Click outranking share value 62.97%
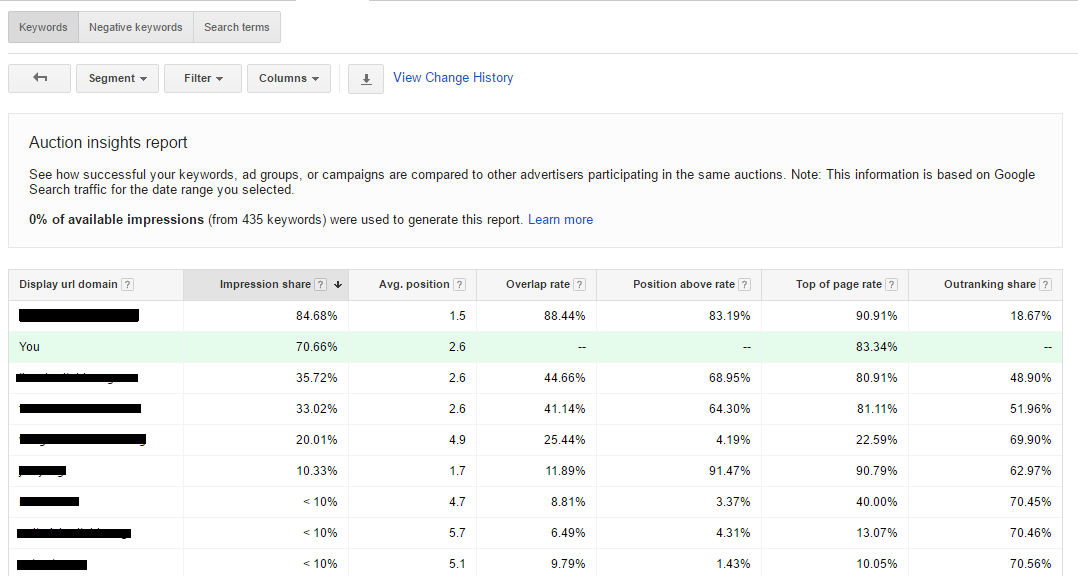 pyautogui.click(x=1031, y=471)
